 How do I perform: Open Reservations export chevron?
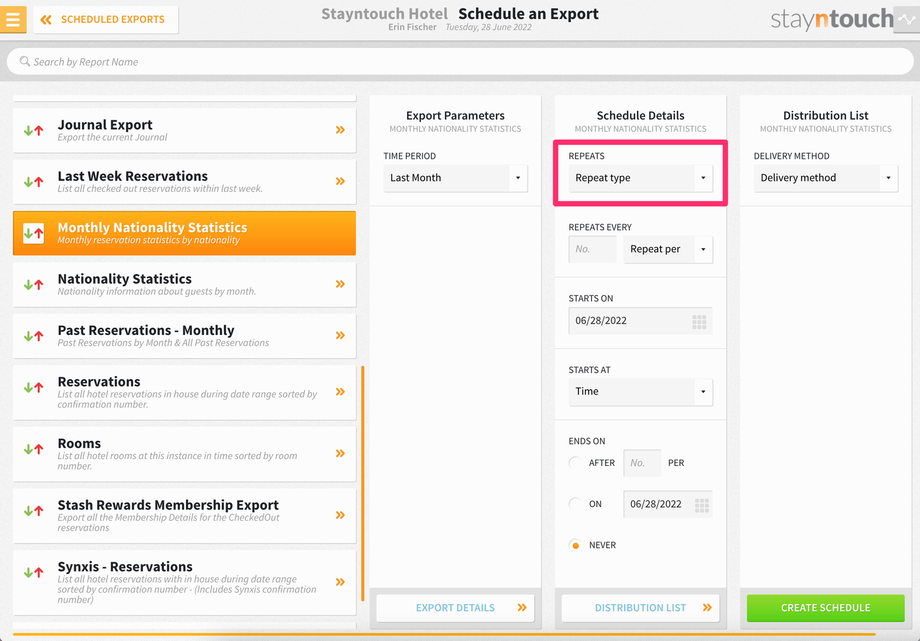coord(340,392)
